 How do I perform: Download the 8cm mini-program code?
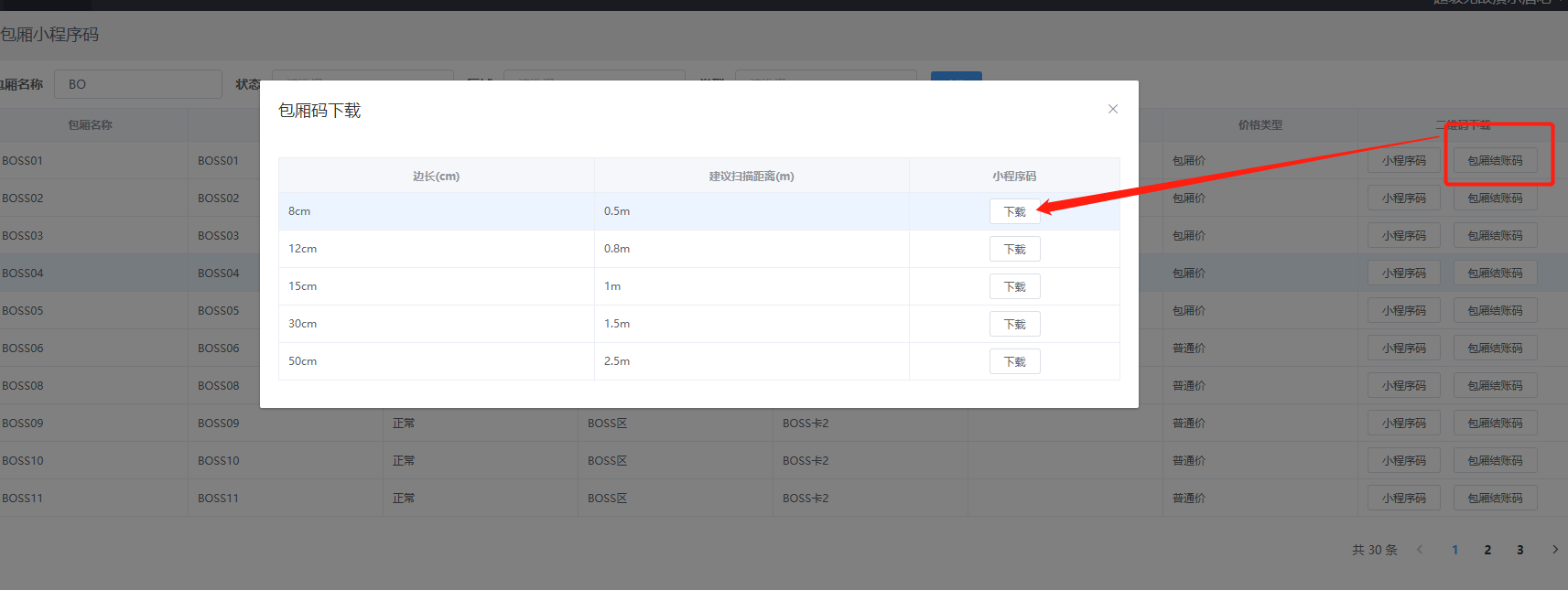click(x=1014, y=211)
